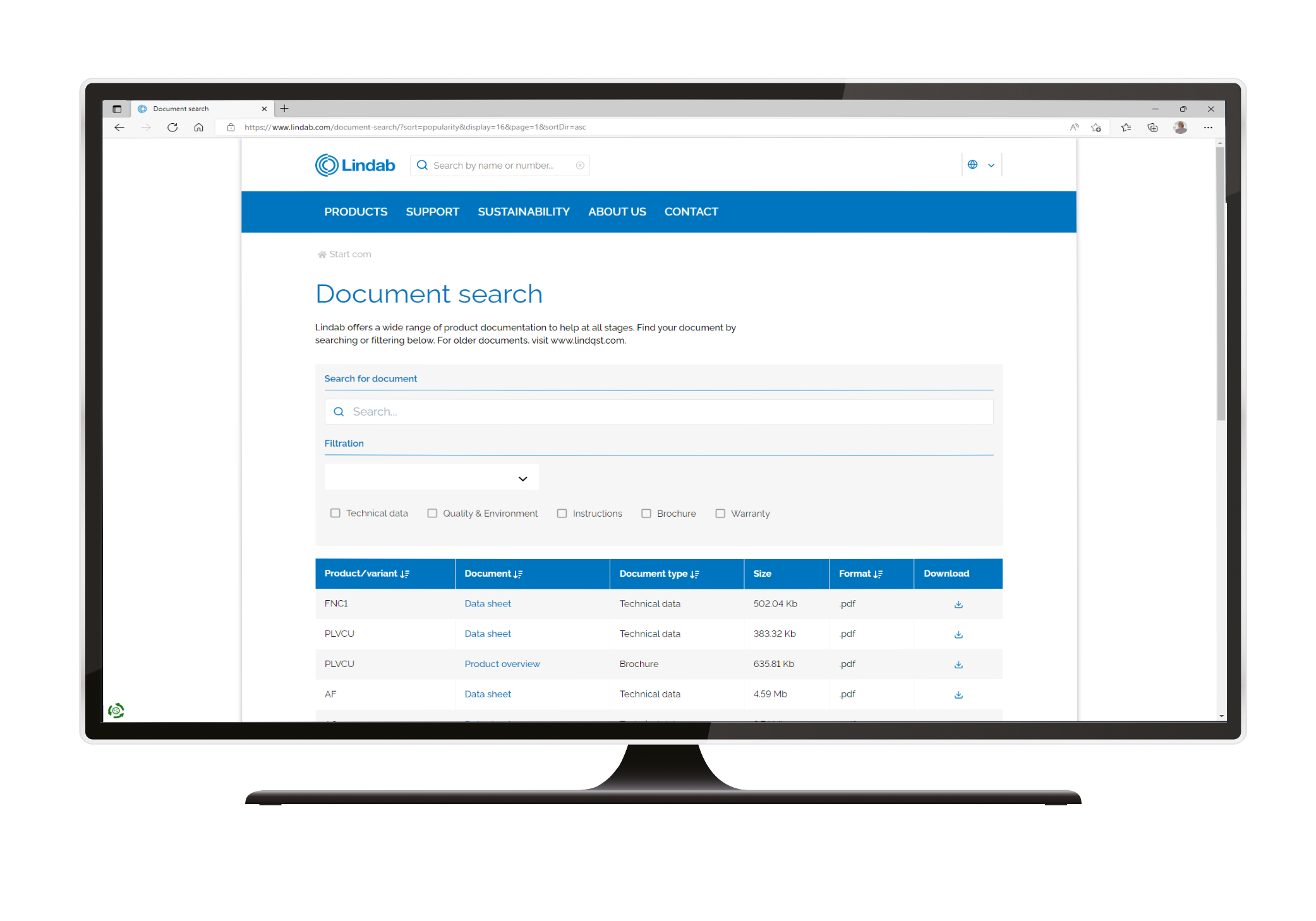Viewport: 1316px width, 921px height.
Task: Click download icon for AF data sheet
Action: tap(958, 695)
